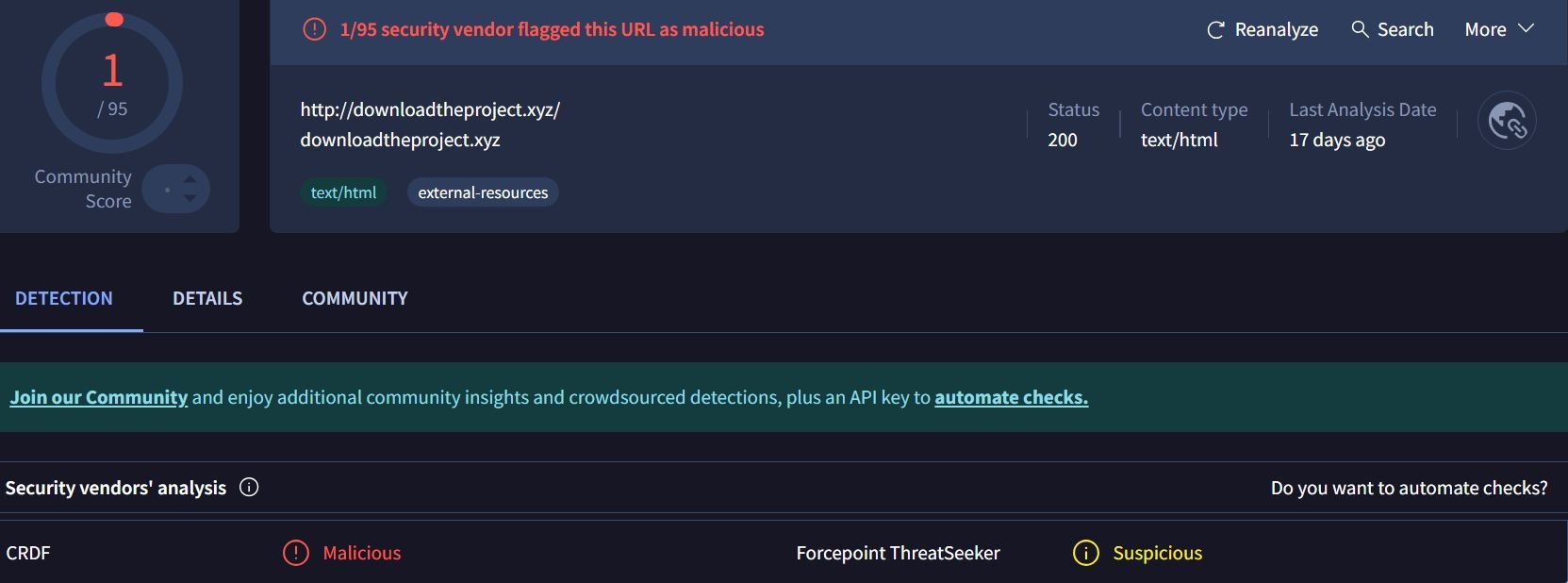Click Do you want to automate checks?
Viewport: 1568px width, 583px height.
tap(1409, 488)
